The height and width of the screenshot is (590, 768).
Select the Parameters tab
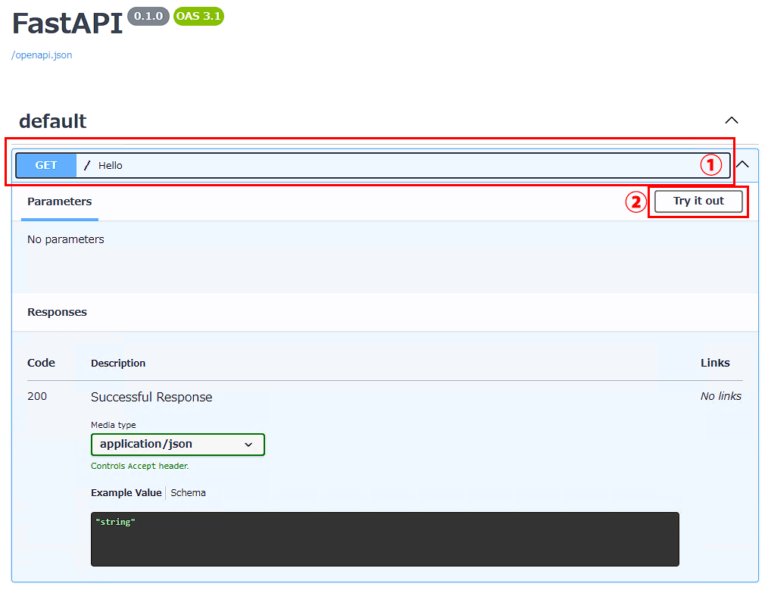(59, 202)
